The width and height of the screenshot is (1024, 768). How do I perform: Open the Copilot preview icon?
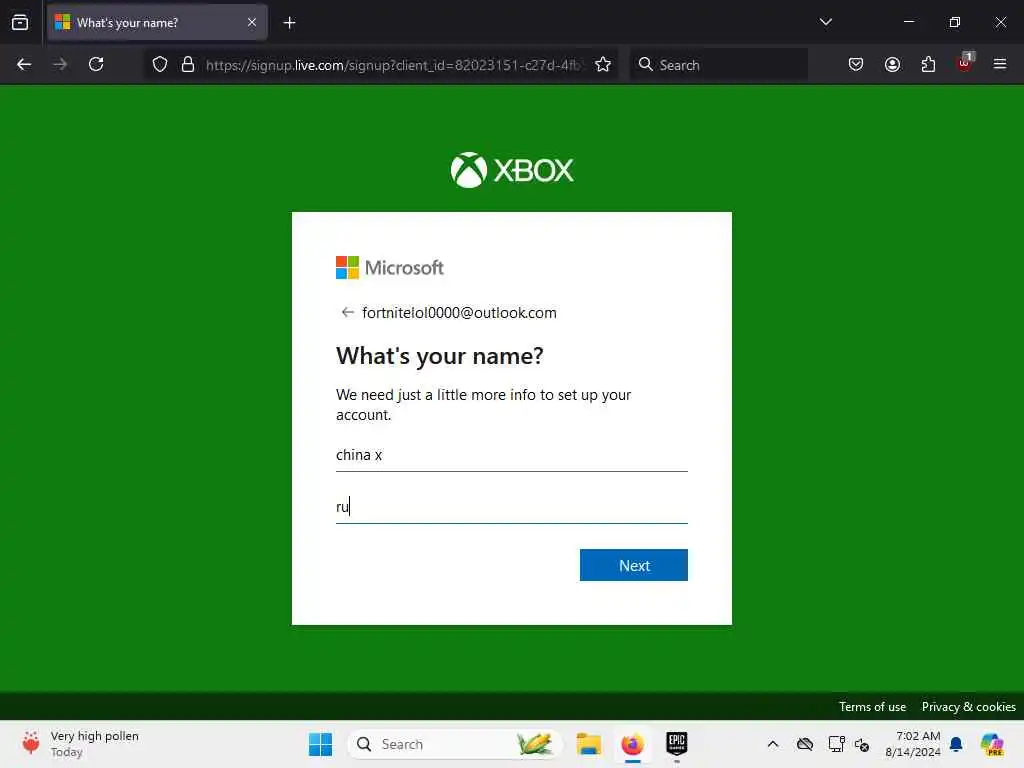pos(992,744)
